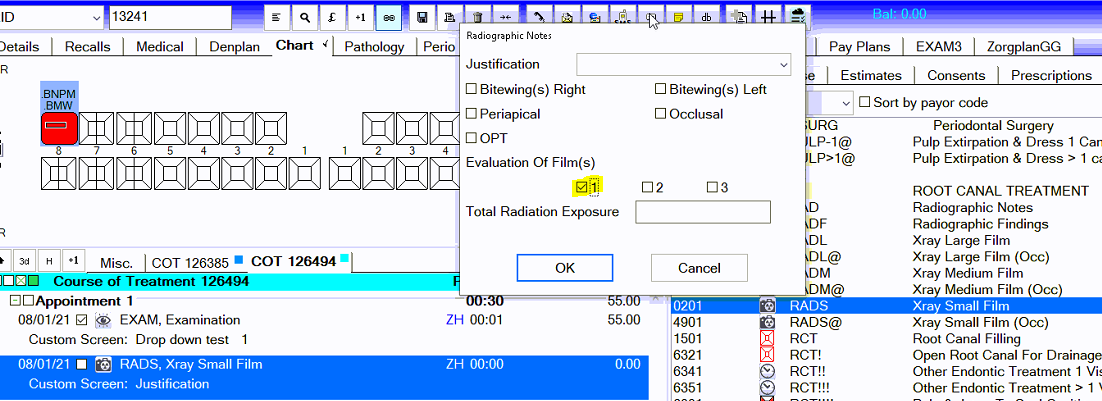
Task: Open the COT 126385 tab
Action: pyautogui.click(x=189, y=262)
